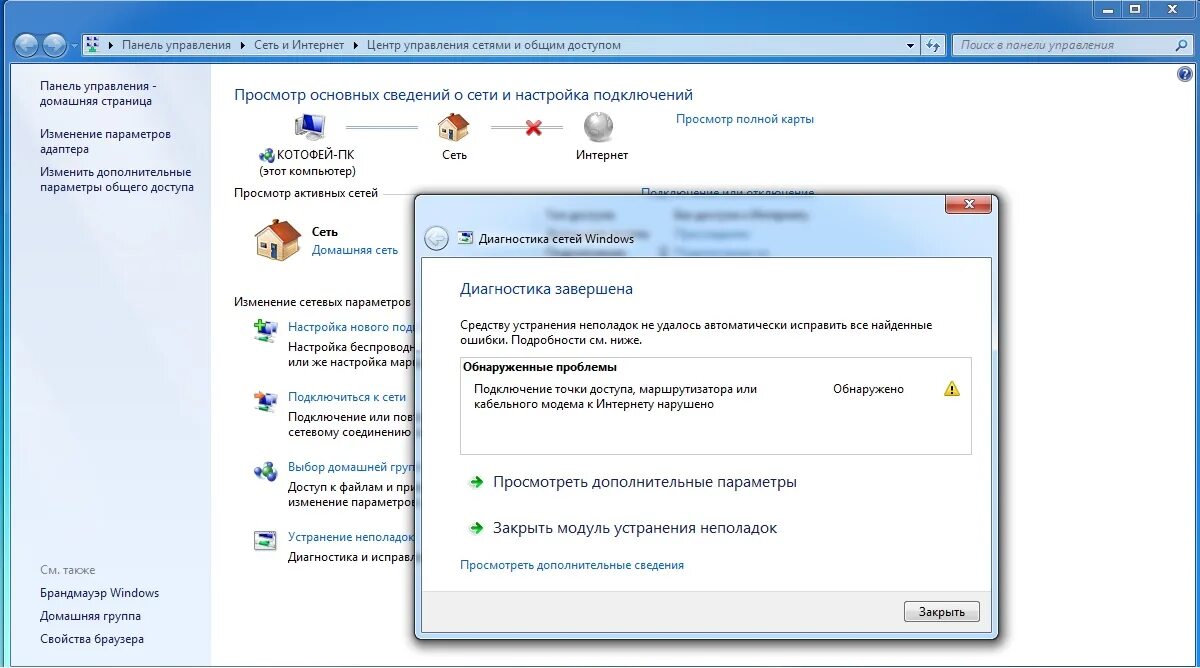
Task: Open Изменить дополнительные параметры общего доступа link
Action: click(117, 180)
